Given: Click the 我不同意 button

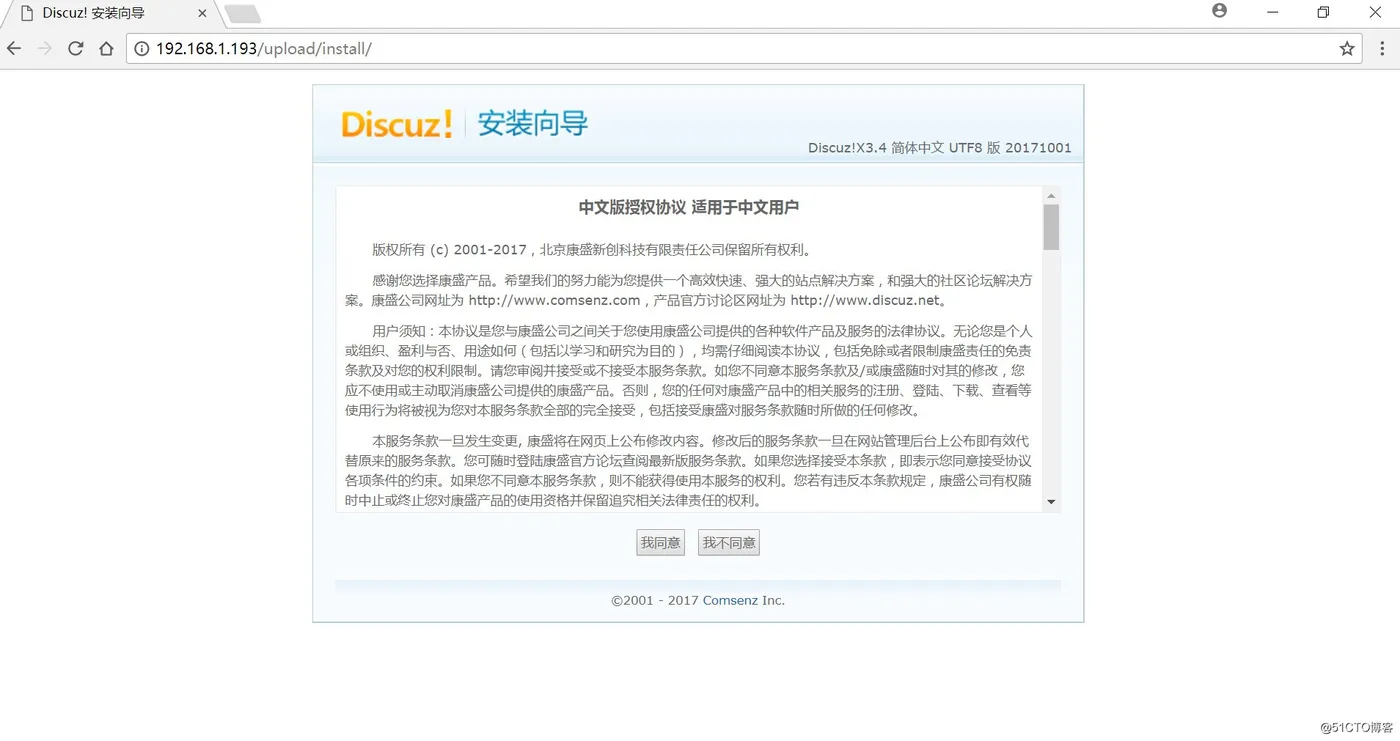Looking at the screenshot, I should (x=729, y=543).
